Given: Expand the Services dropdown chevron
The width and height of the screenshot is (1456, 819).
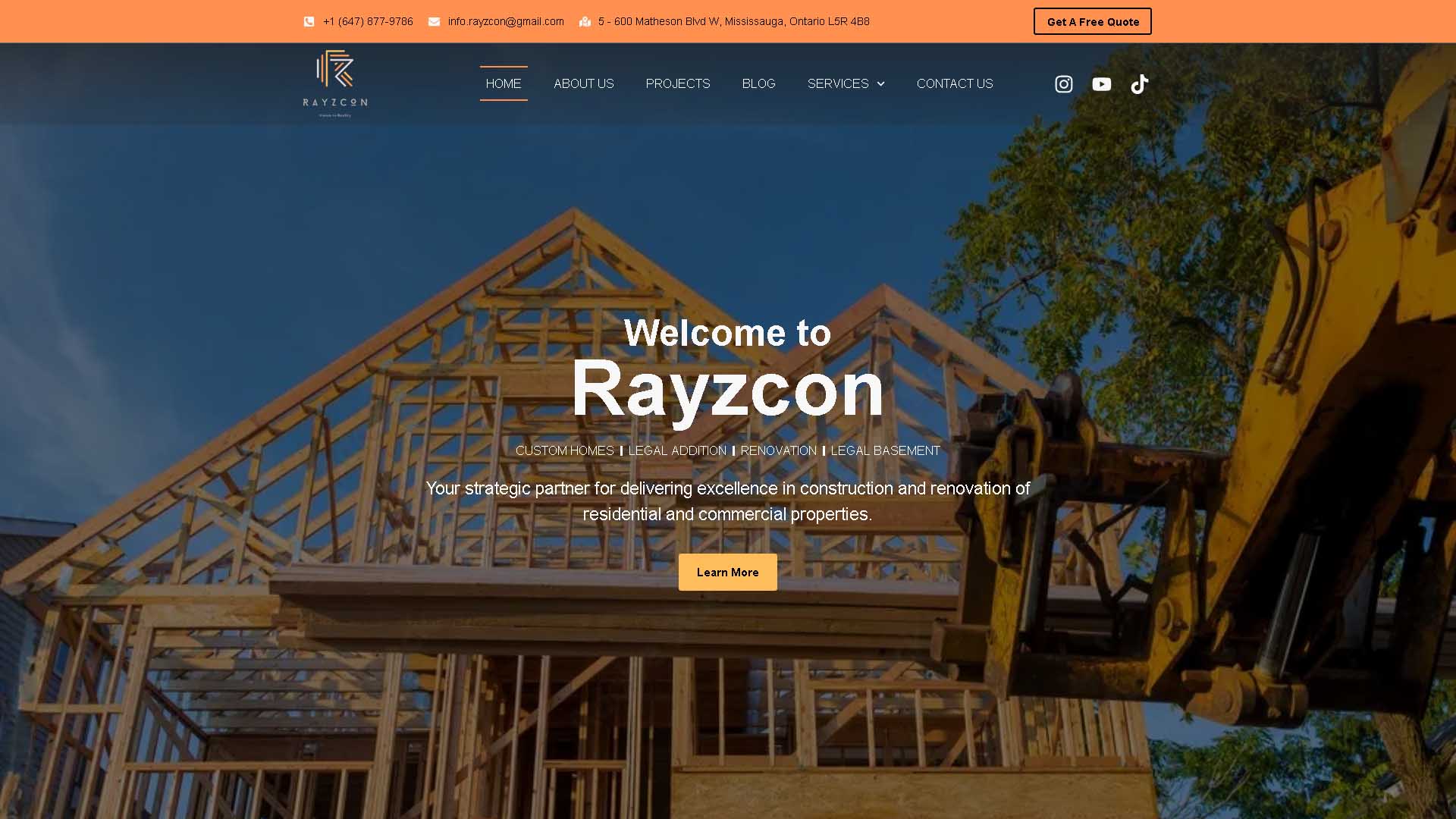Looking at the screenshot, I should [x=881, y=84].
